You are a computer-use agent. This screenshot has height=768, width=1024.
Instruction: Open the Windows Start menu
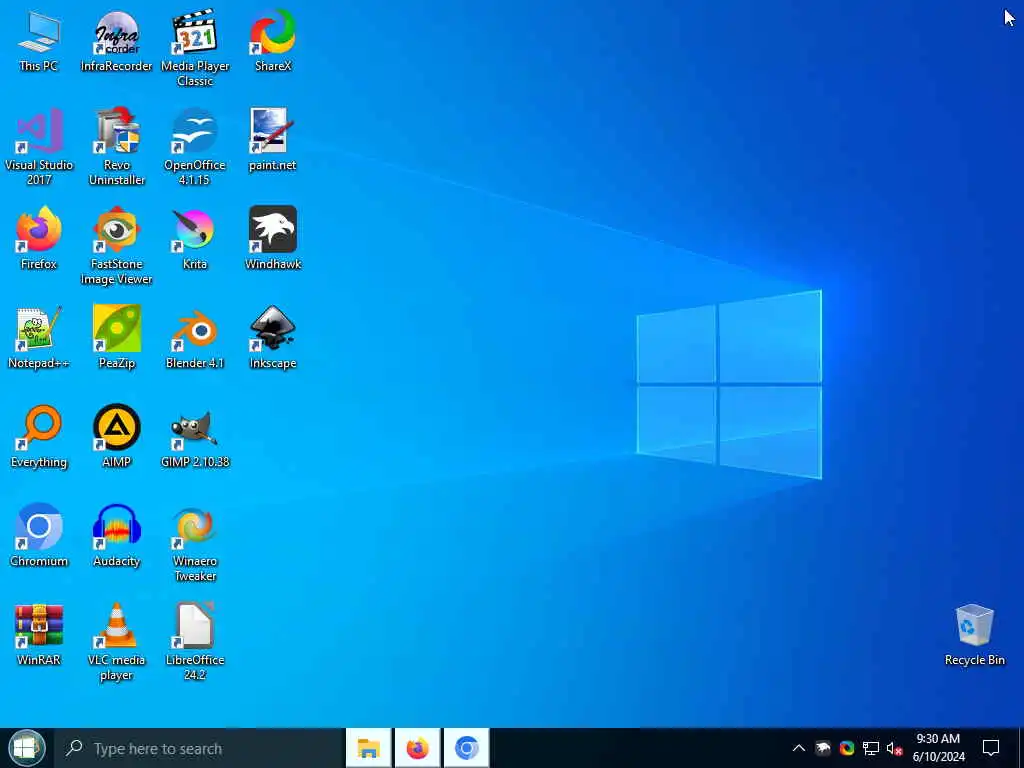coord(26,748)
